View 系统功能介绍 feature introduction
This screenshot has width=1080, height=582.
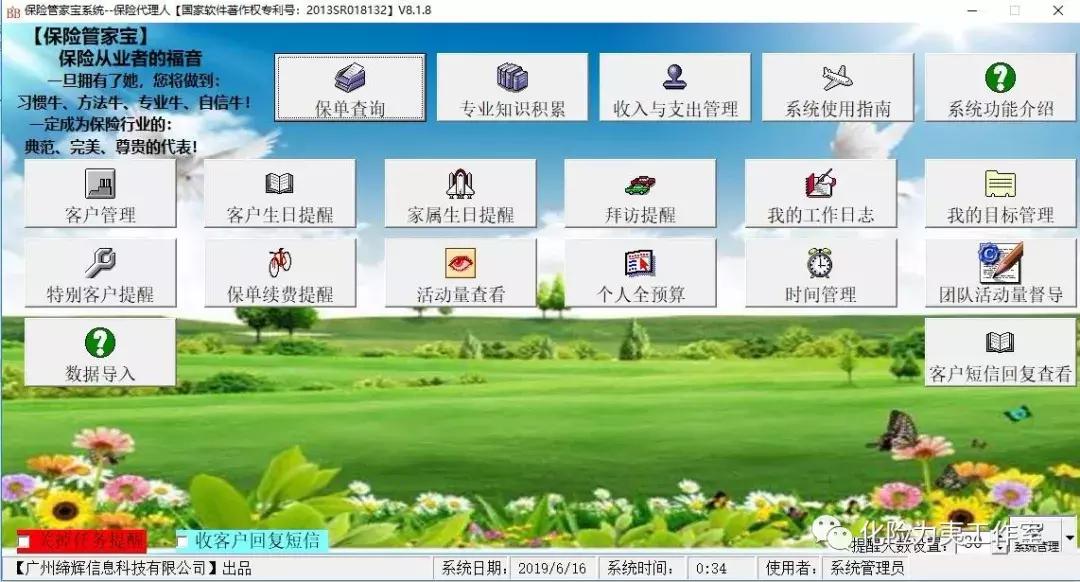pyautogui.click(x=1000, y=87)
